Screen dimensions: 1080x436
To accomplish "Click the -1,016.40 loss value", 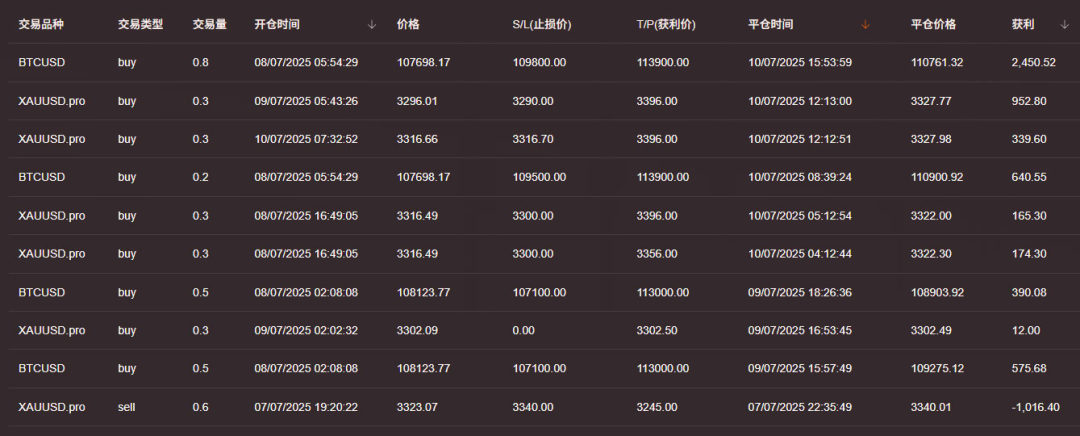I will (x=1033, y=407).
